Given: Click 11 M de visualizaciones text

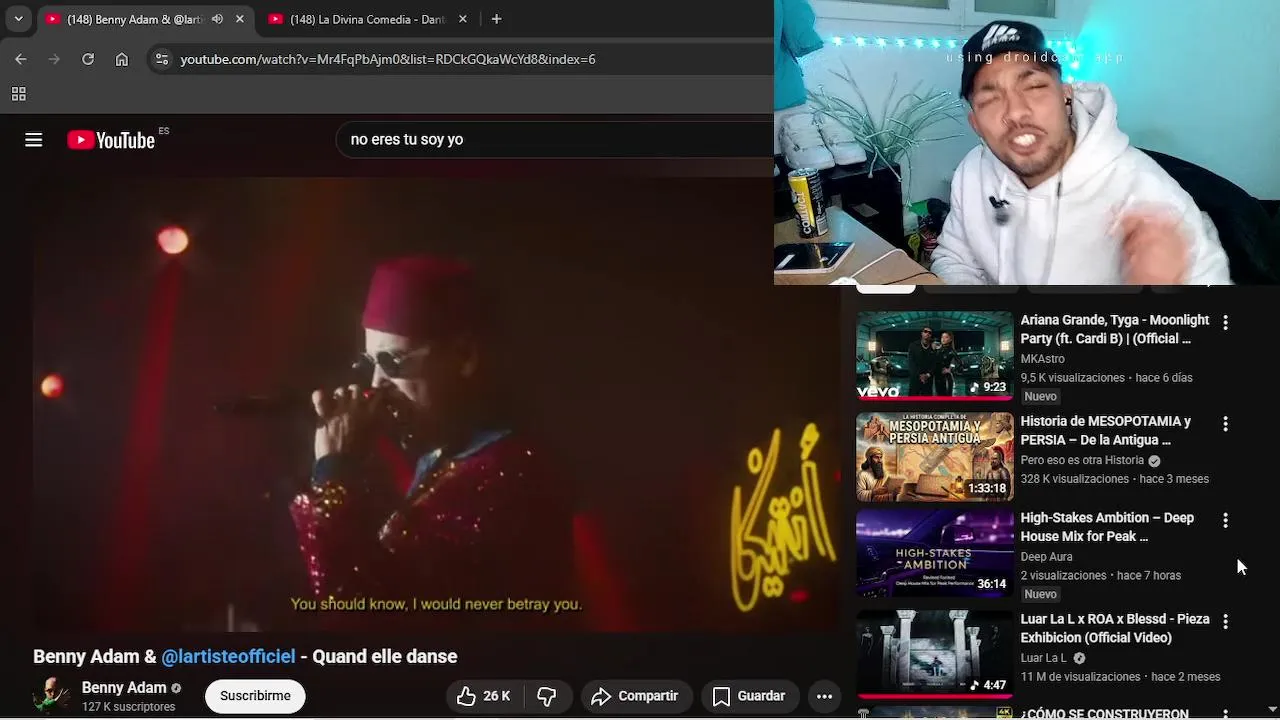Looking at the screenshot, I should (1080, 677).
